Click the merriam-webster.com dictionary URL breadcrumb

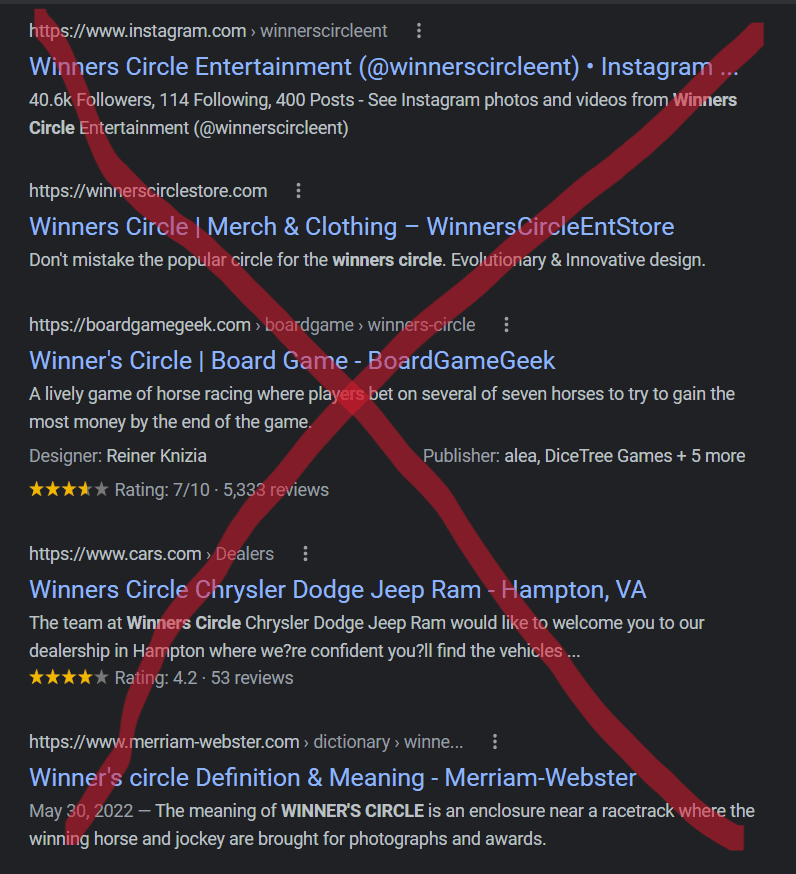coord(246,741)
